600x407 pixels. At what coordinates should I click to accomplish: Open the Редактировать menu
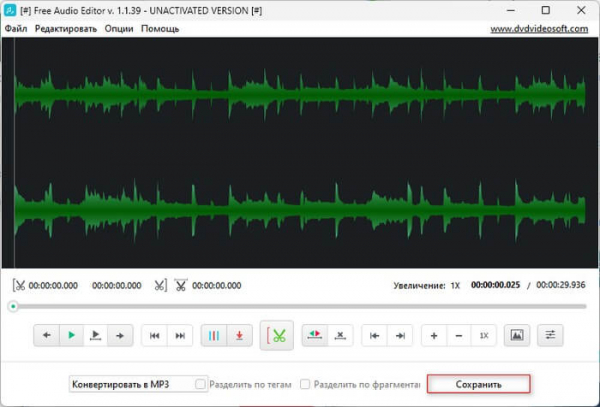[x=66, y=29]
